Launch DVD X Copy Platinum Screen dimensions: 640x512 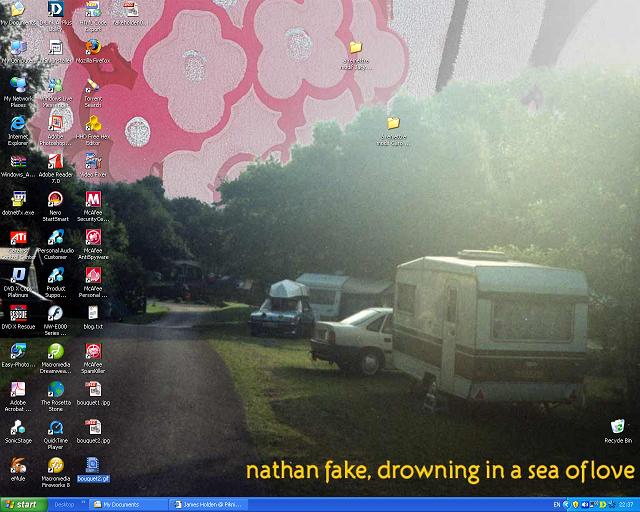coord(18,282)
